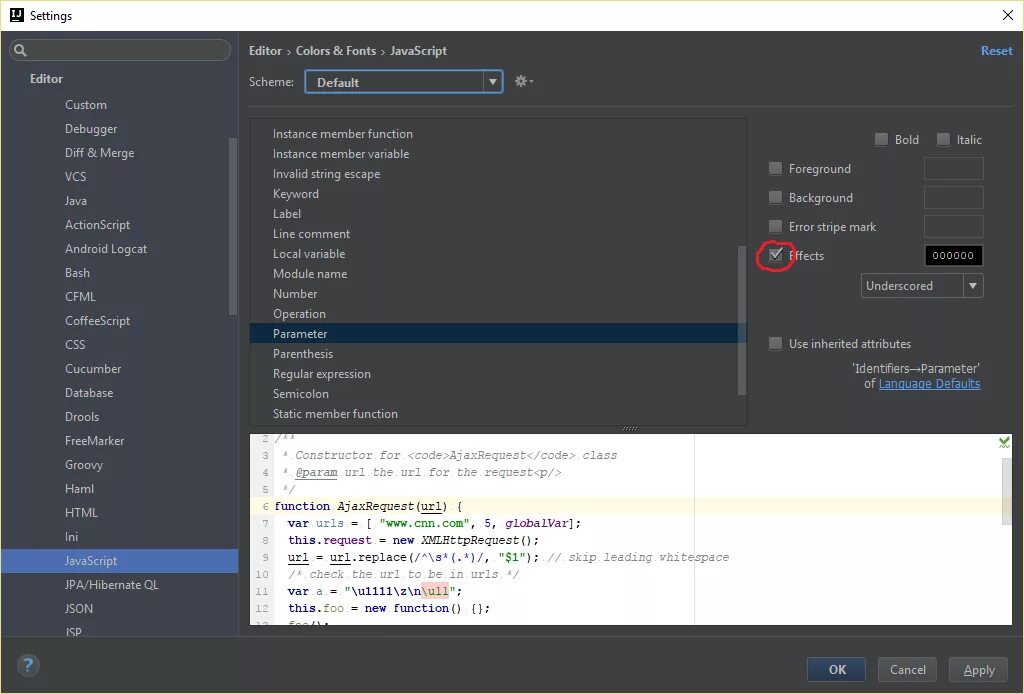Open the scheme gear actions menu

point(524,82)
